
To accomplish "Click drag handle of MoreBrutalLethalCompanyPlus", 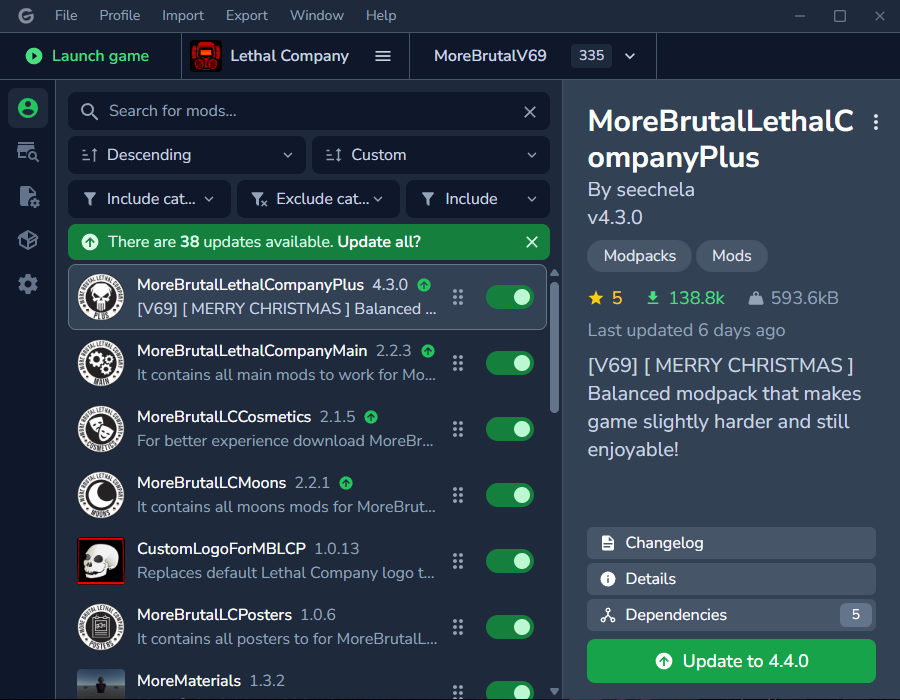I will 457,297.
